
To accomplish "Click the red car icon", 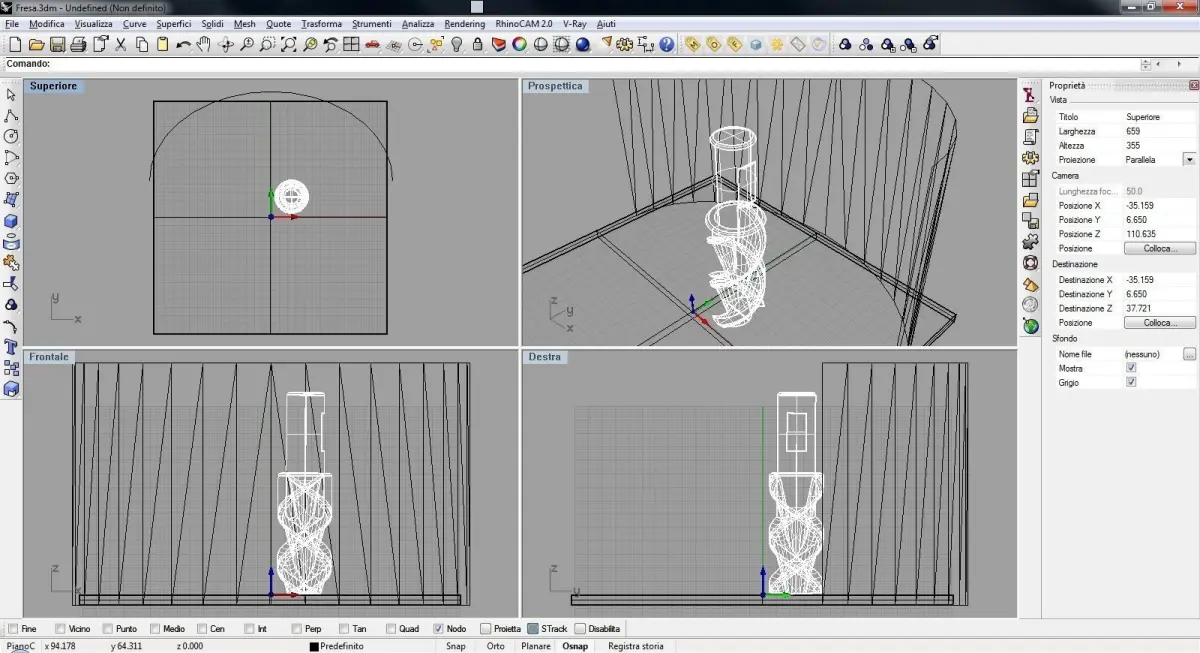I will coord(372,44).
